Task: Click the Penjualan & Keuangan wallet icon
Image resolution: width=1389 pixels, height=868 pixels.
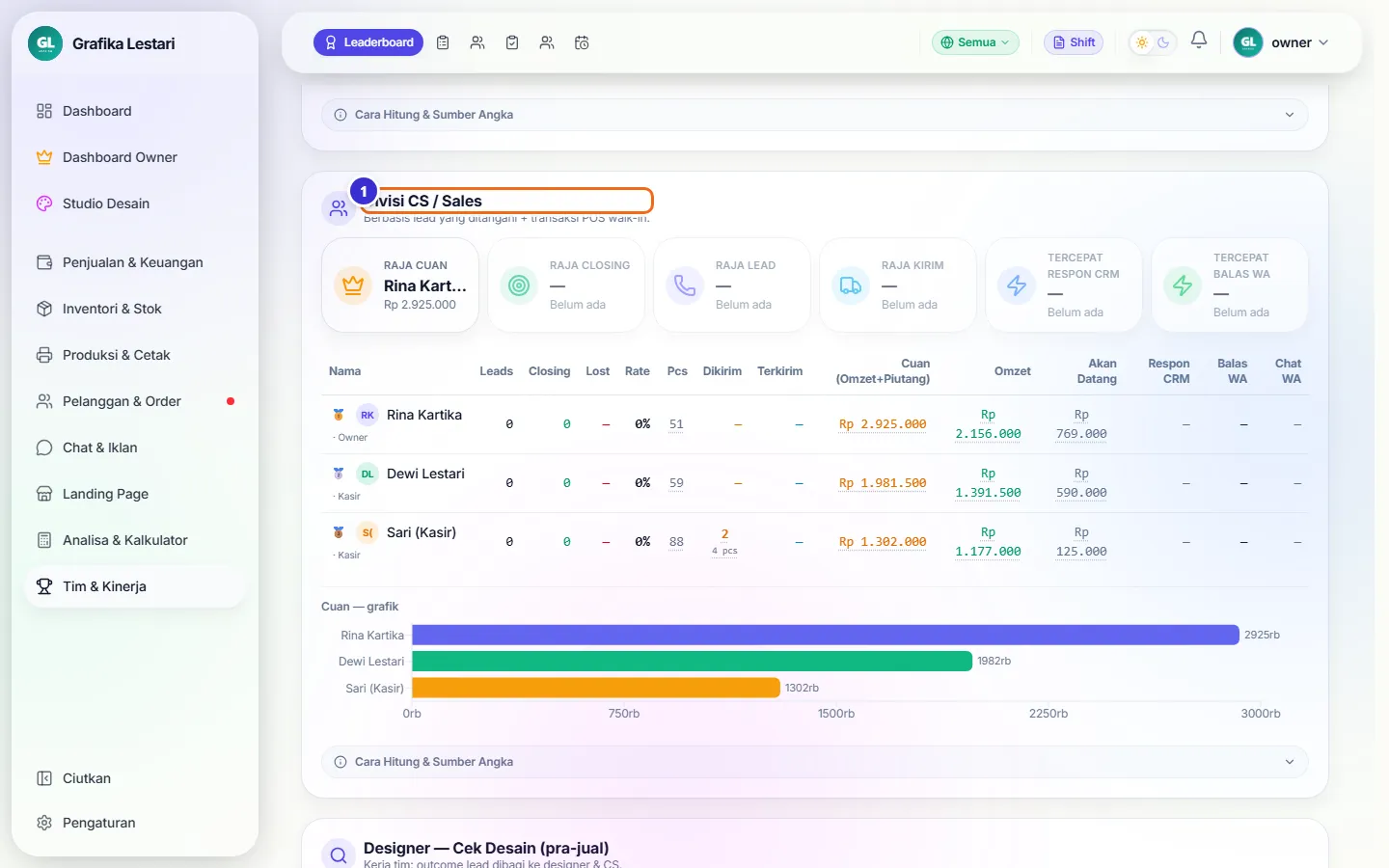Action: pyautogui.click(x=44, y=262)
